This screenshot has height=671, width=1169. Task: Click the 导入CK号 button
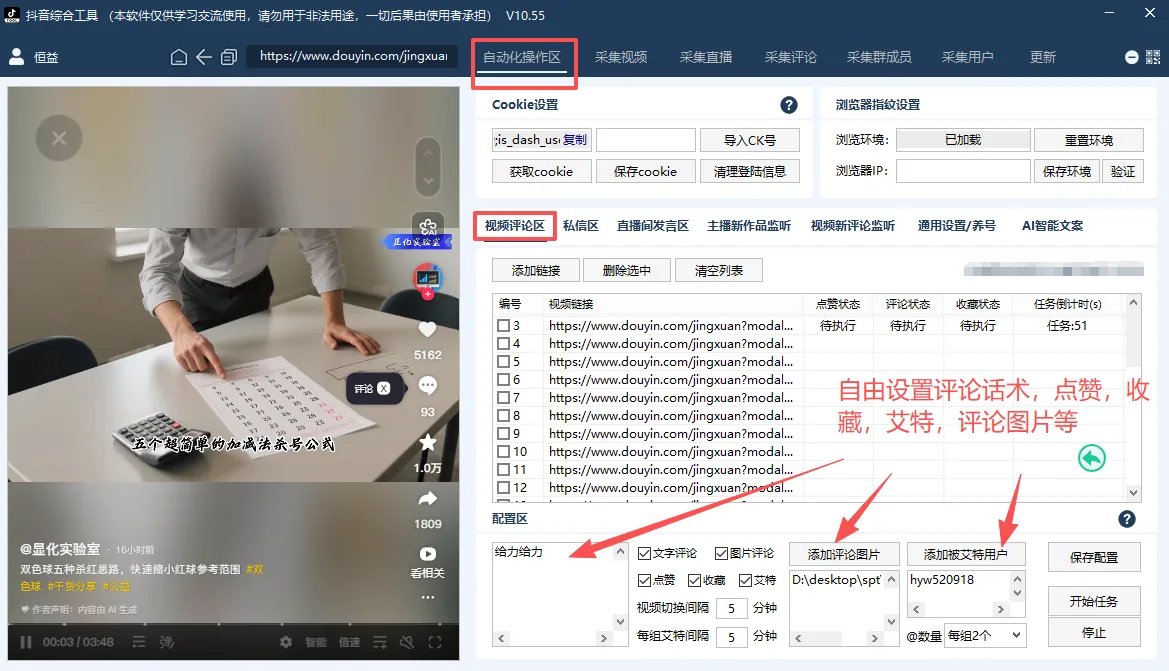coord(750,140)
